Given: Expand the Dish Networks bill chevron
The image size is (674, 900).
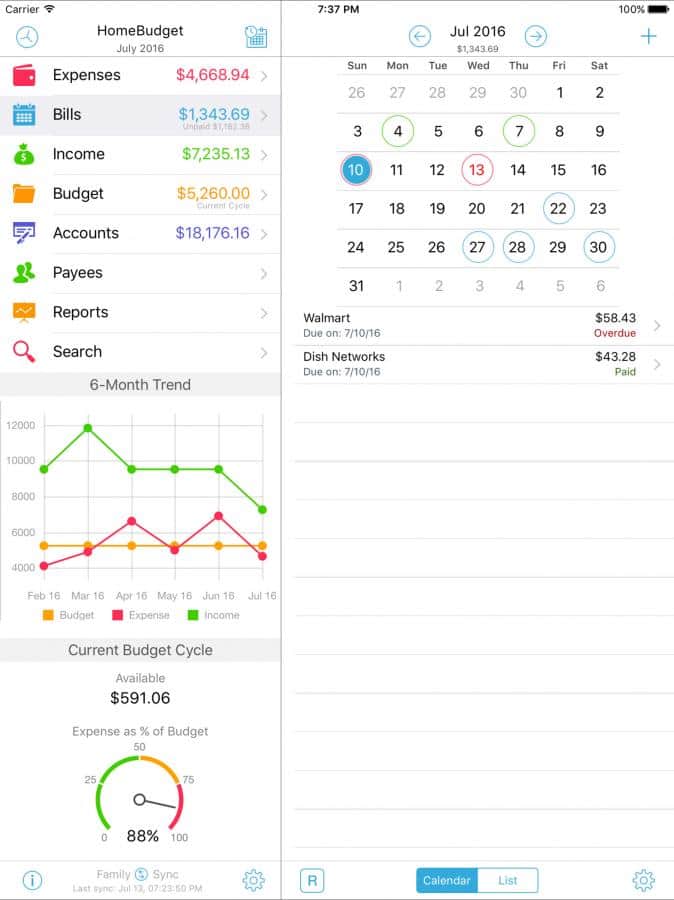Looking at the screenshot, I should tap(657, 365).
